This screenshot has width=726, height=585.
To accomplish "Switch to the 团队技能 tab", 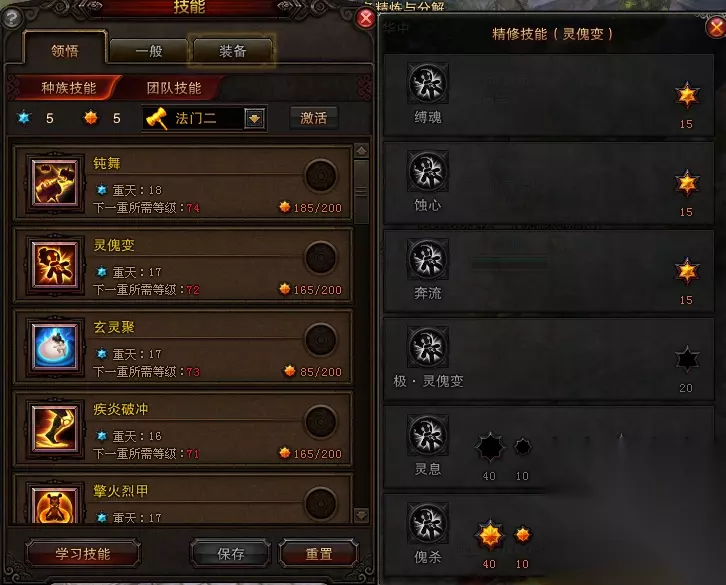I will 174,88.
